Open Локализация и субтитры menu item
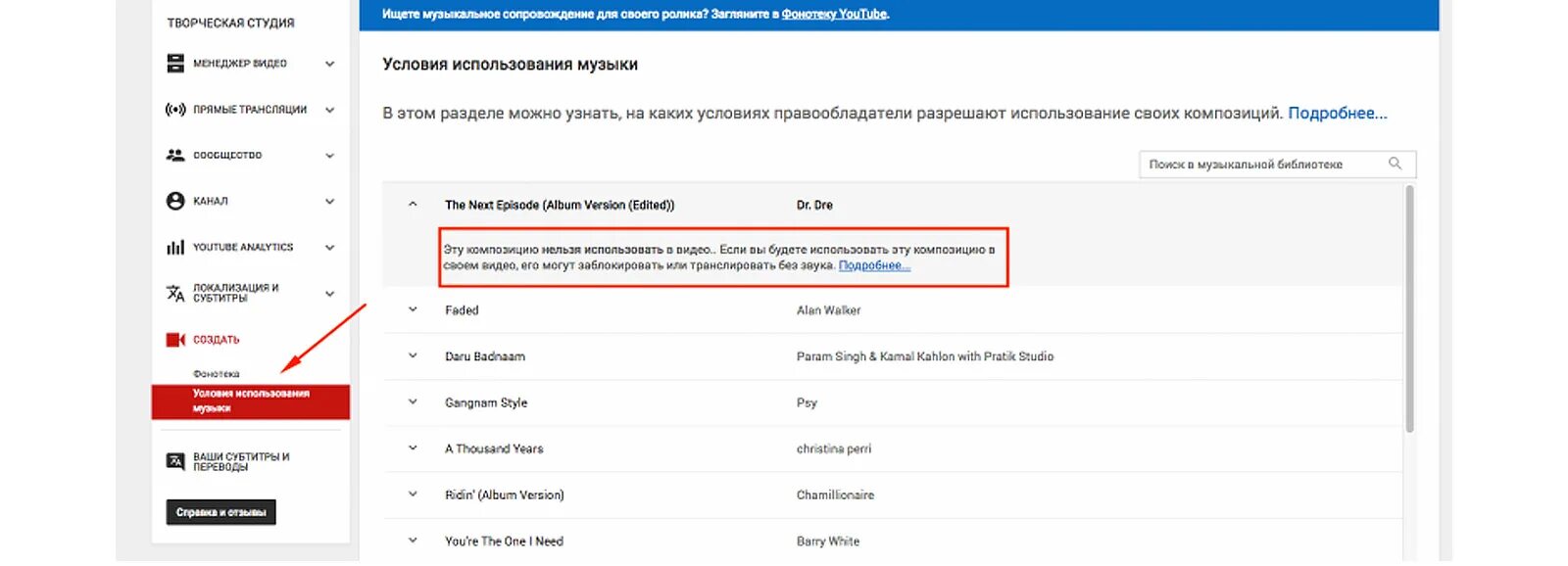This screenshot has height=566, width=1568. [236, 293]
